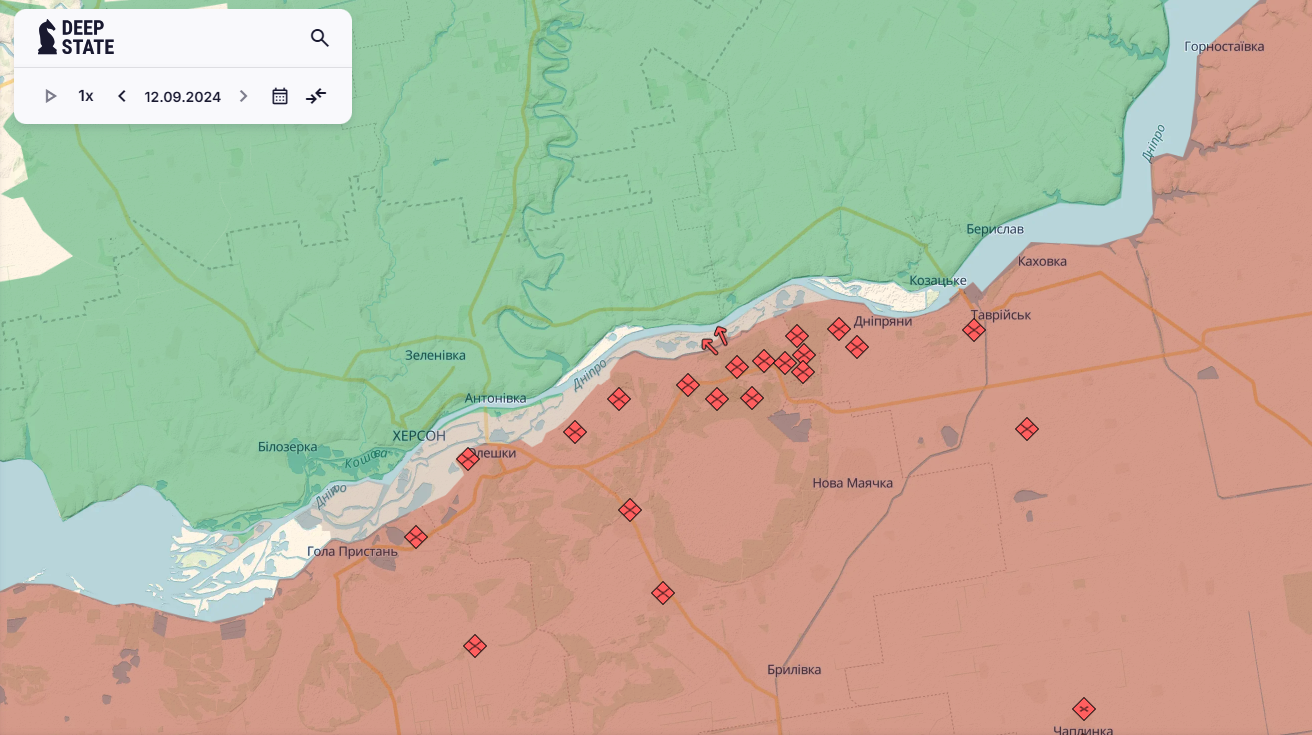
Task: Click the red attack direction arrows
Action: (715, 340)
